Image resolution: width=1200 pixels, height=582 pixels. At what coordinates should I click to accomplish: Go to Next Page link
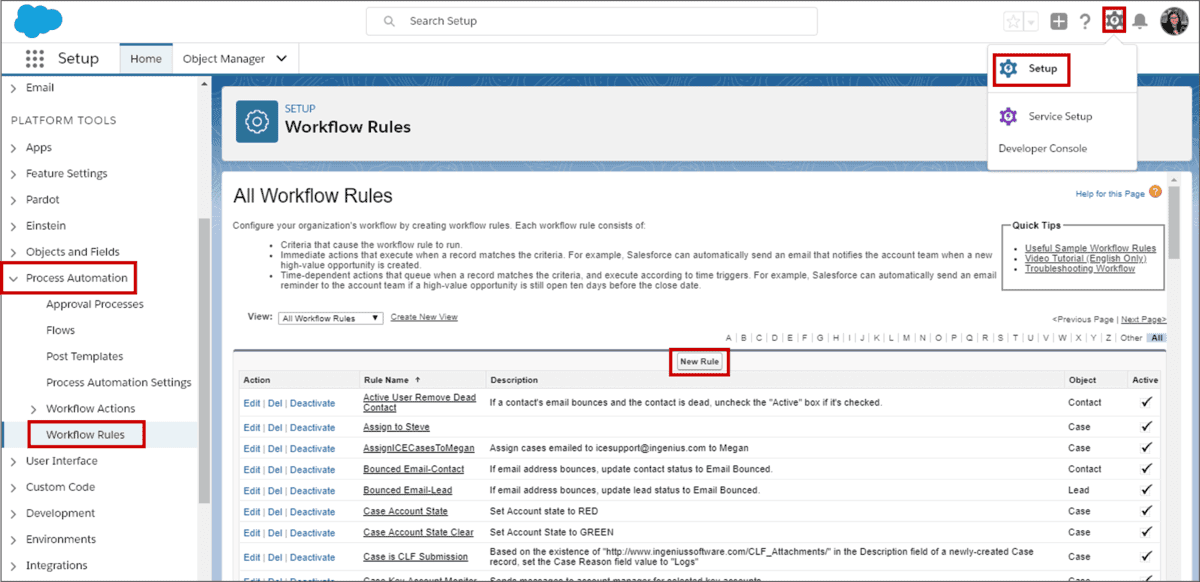pyautogui.click(x=1144, y=319)
